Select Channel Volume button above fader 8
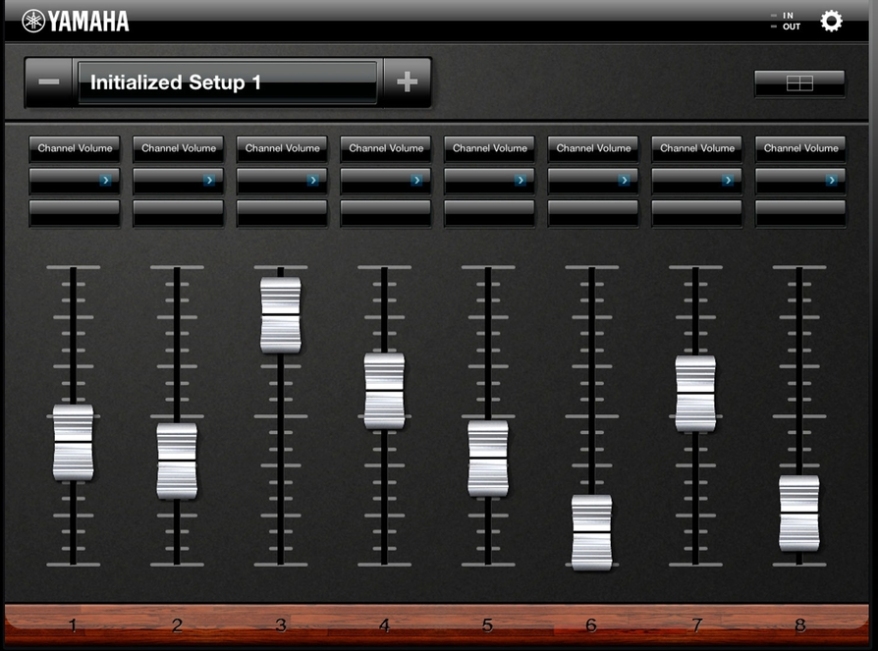This screenshot has height=651, width=878. click(x=801, y=148)
